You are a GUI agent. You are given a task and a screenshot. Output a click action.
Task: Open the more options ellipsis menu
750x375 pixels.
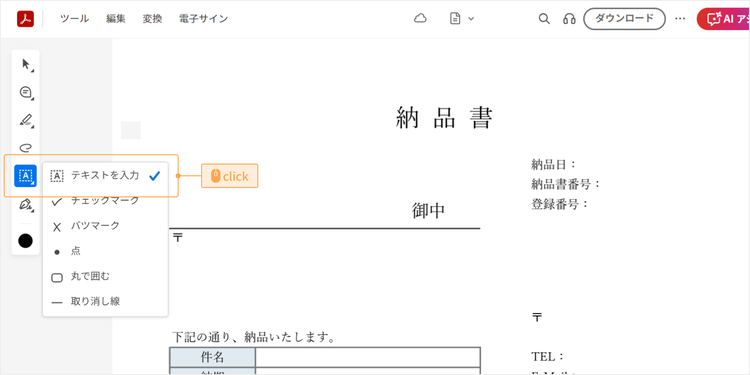coord(680,19)
